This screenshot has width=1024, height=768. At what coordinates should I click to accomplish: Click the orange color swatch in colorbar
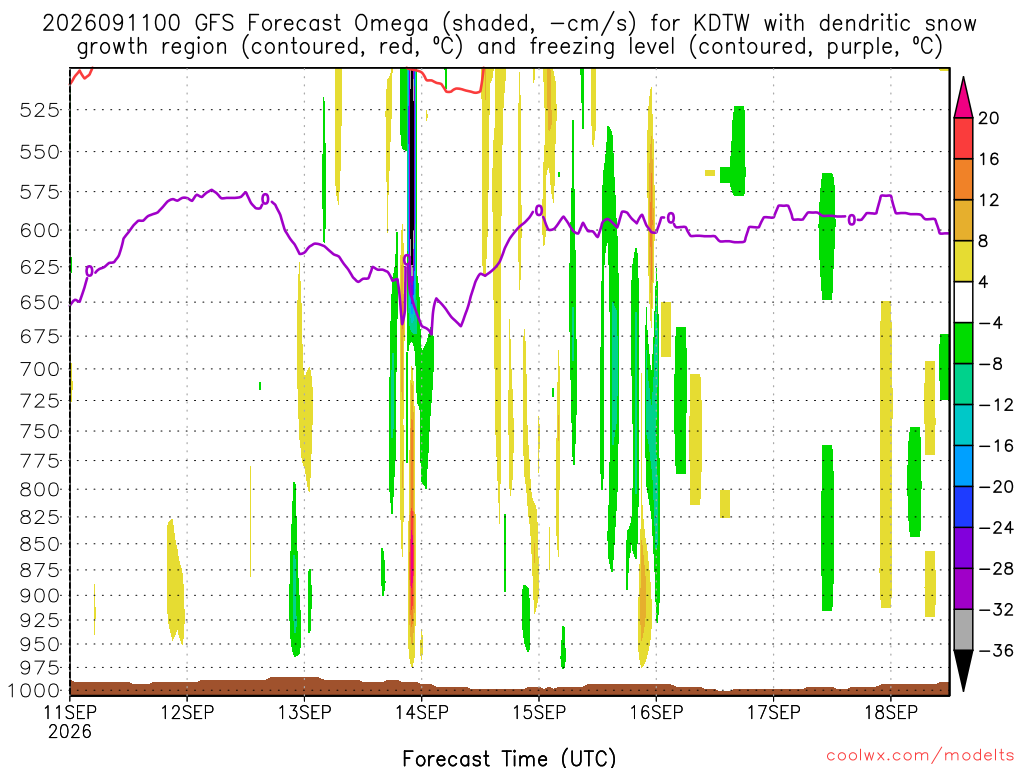pyautogui.click(x=963, y=179)
